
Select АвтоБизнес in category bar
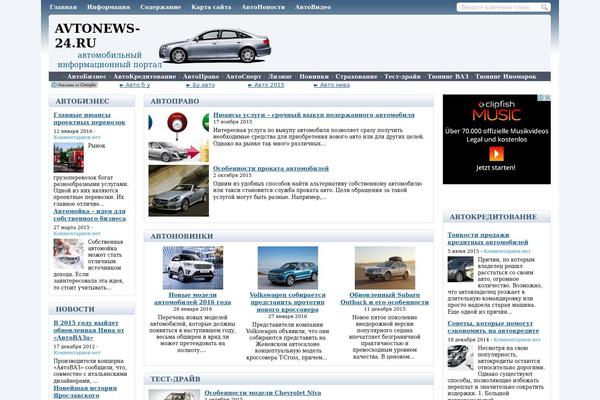87,77
